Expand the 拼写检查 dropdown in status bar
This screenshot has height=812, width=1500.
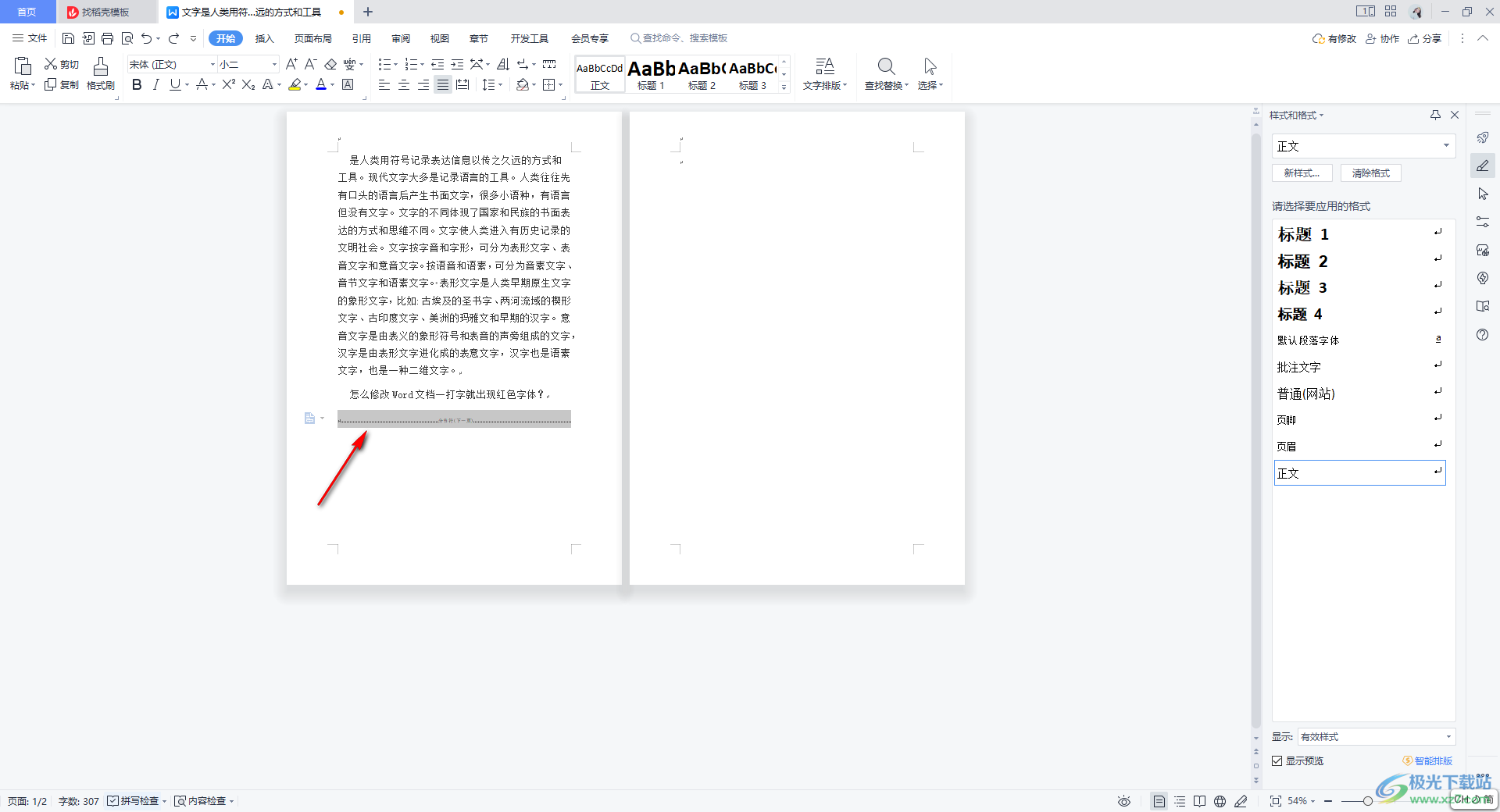pos(165,801)
